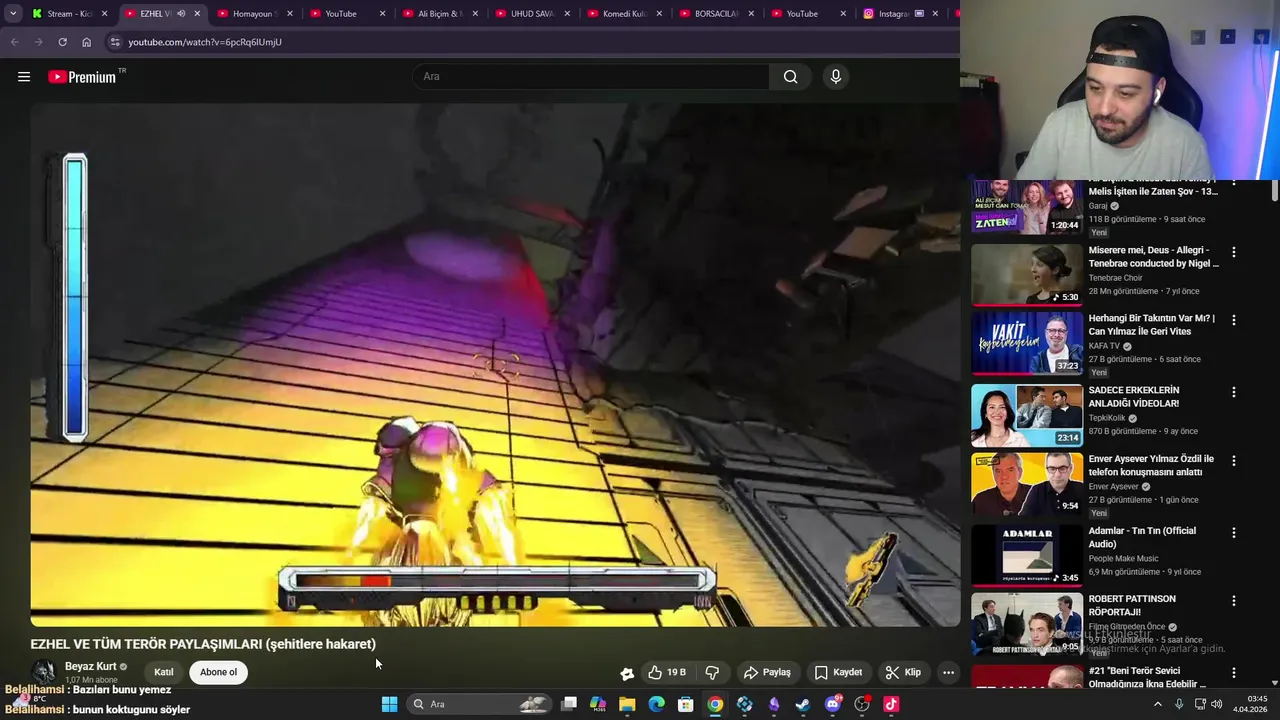Image resolution: width=1280 pixels, height=720 pixels.
Task: Show hidden system tray icons chevron
Action: pos(1158,704)
